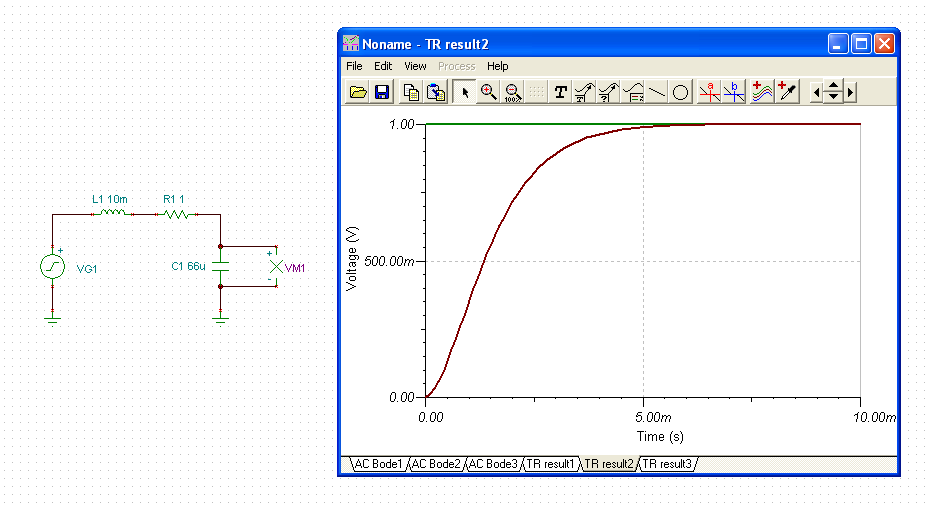Click the Time (s) axis label
The height and width of the screenshot is (509, 932).
660,436
